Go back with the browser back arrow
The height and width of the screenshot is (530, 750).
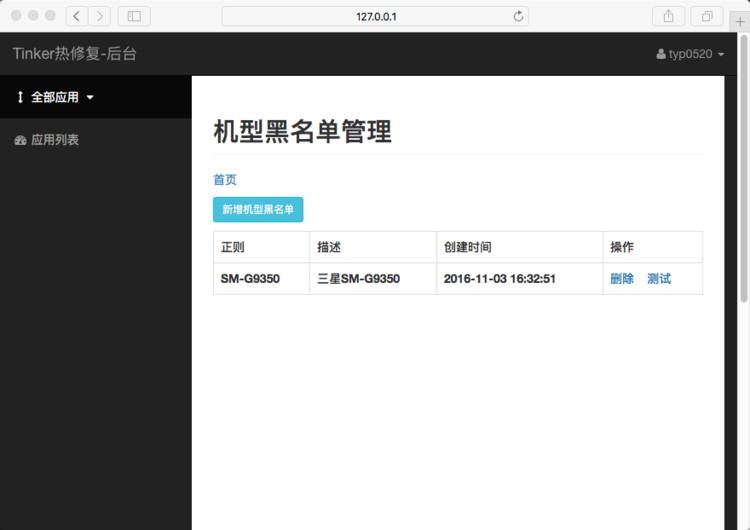[77, 16]
